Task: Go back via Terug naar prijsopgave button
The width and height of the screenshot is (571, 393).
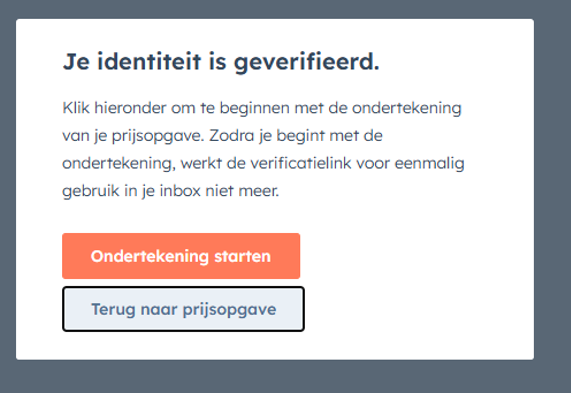Action: (x=183, y=309)
